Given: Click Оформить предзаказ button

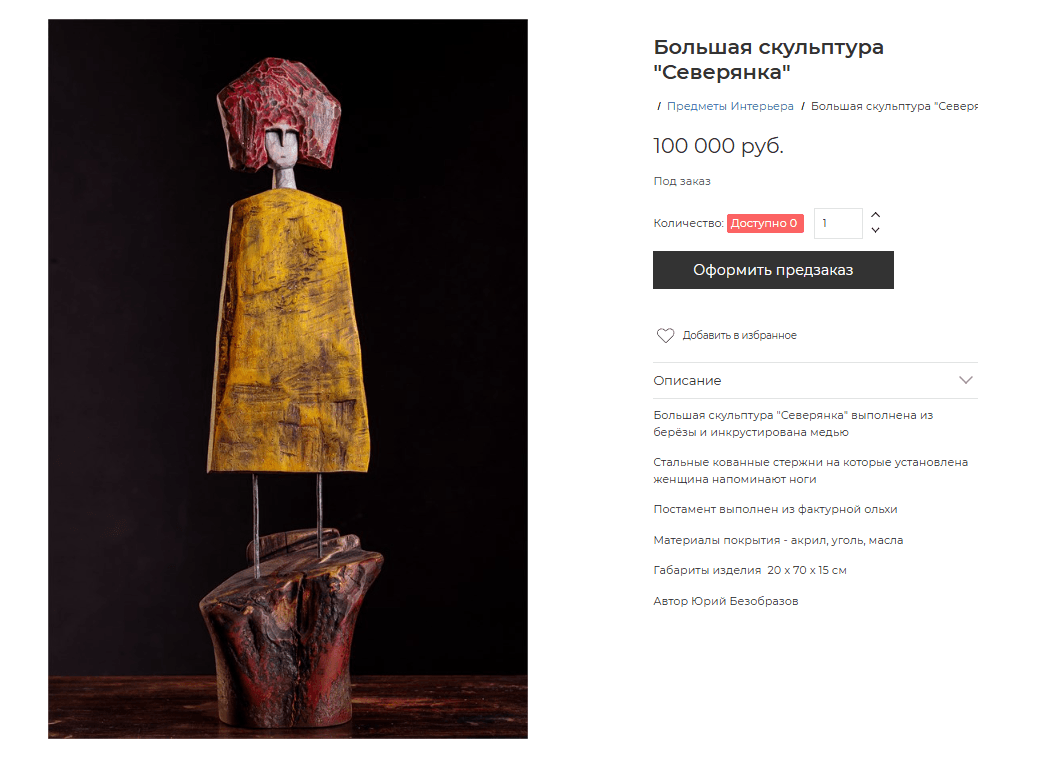Looking at the screenshot, I should (x=773, y=270).
